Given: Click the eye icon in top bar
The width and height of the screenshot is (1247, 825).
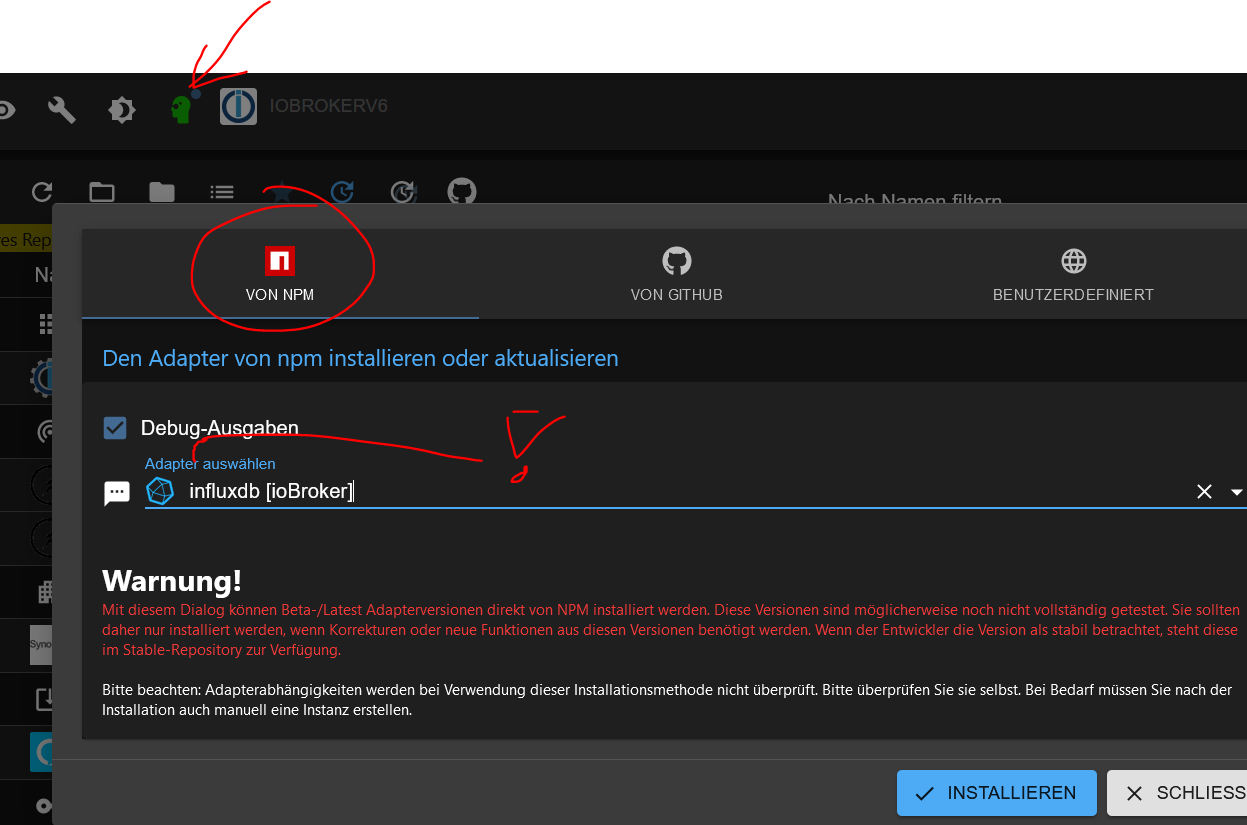Looking at the screenshot, I should tap(6, 109).
